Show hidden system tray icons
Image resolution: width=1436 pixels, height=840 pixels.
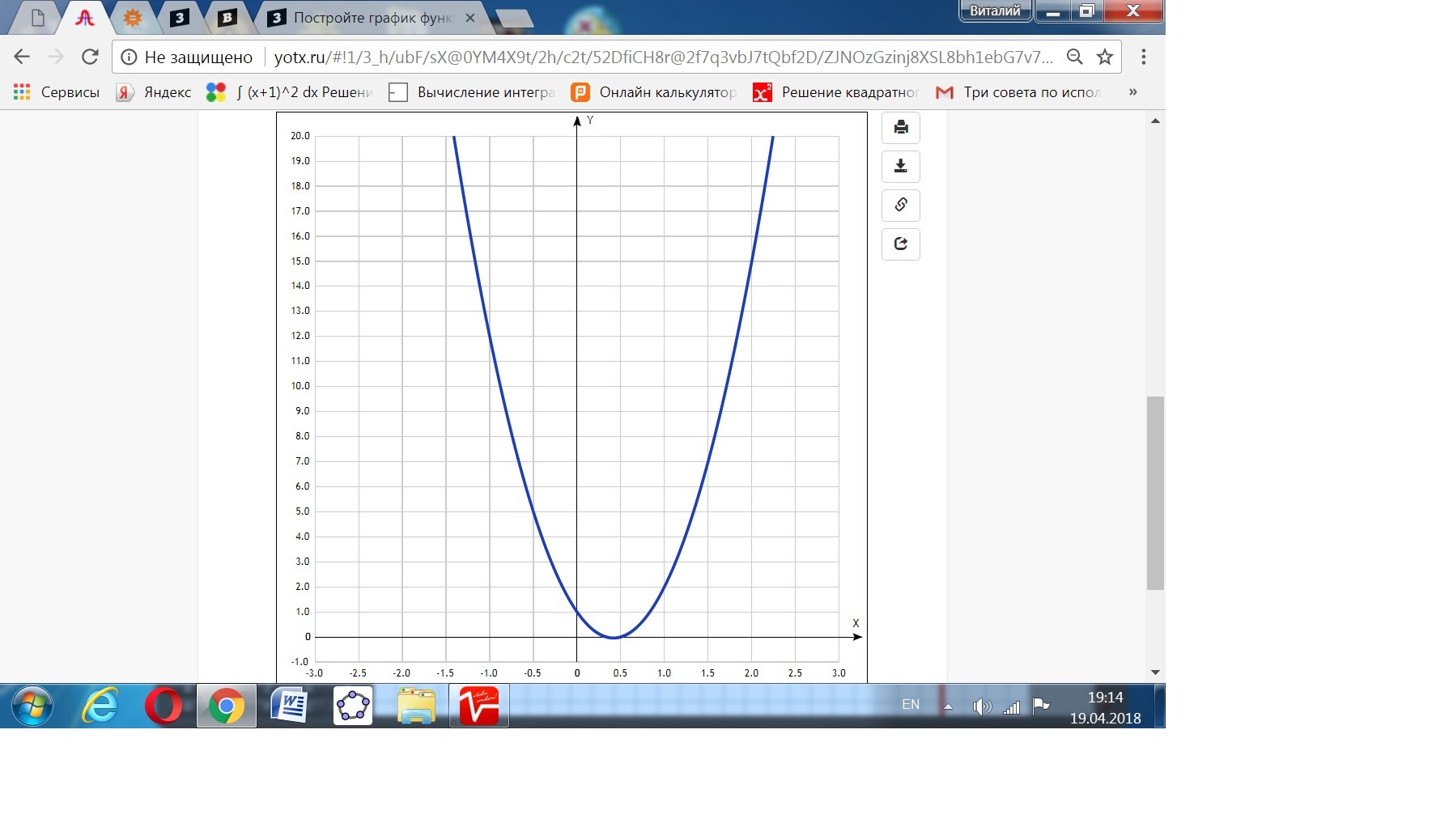[948, 706]
